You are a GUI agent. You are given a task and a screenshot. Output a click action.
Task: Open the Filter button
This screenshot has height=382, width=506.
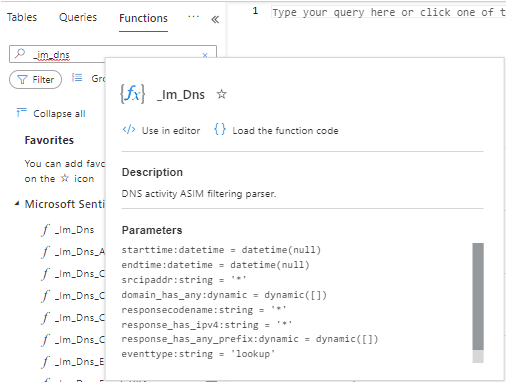point(35,79)
